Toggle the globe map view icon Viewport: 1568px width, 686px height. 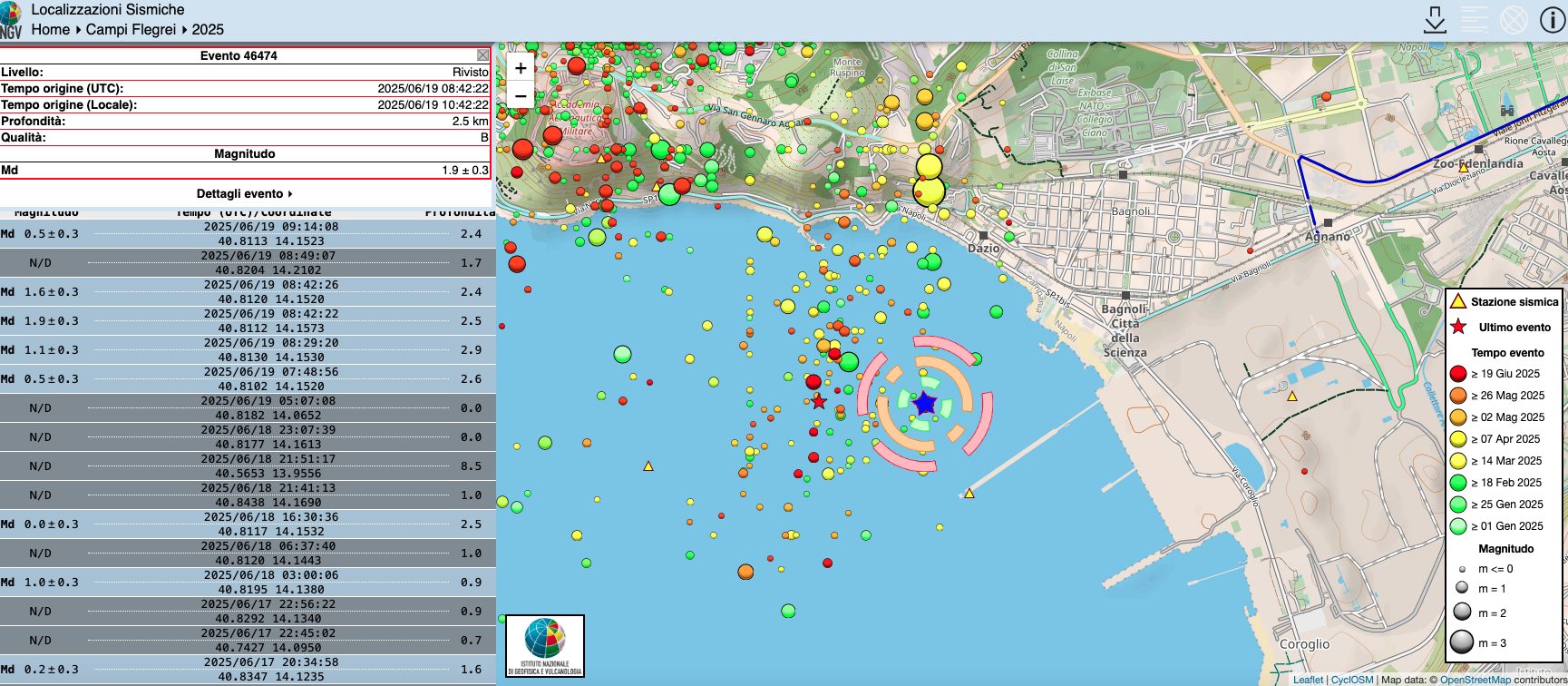tap(1514, 20)
